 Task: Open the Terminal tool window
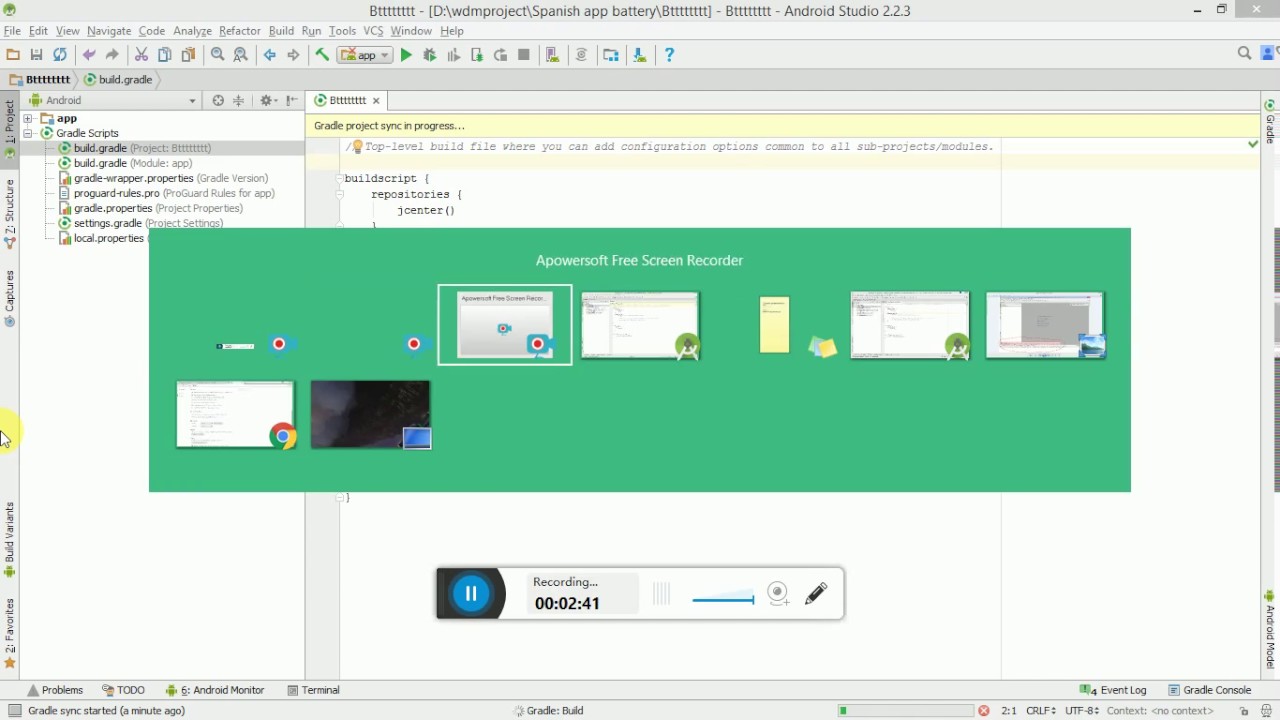(x=313, y=690)
